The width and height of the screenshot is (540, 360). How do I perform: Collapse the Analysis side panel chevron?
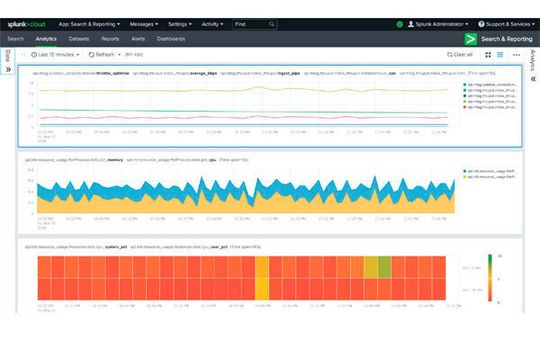point(533,79)
